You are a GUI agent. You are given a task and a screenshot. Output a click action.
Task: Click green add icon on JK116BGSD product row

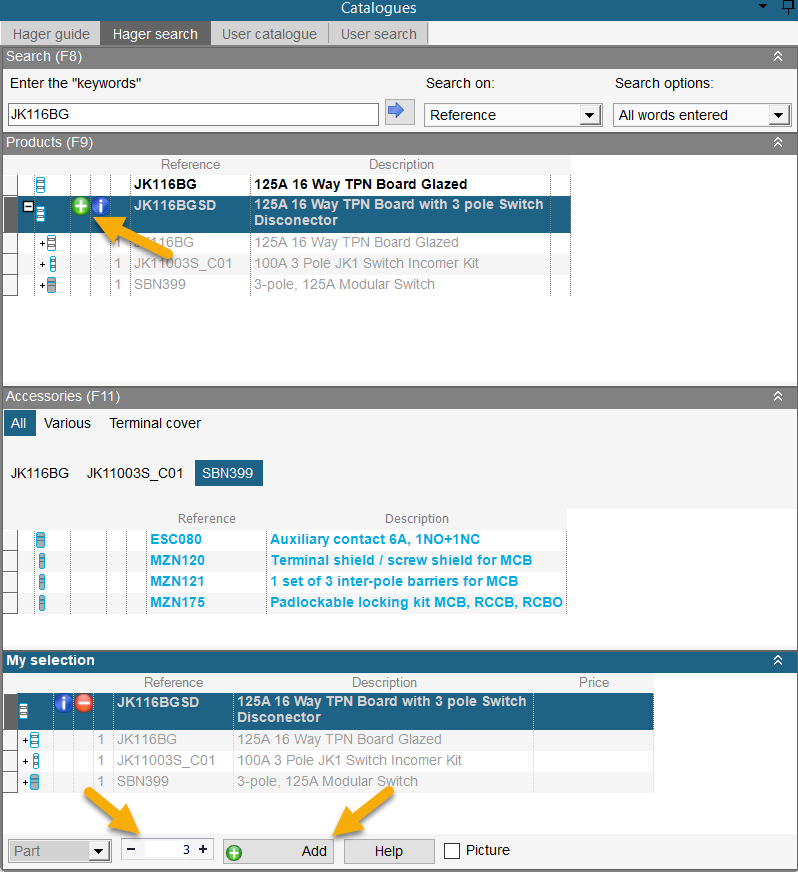coord(81,206)
